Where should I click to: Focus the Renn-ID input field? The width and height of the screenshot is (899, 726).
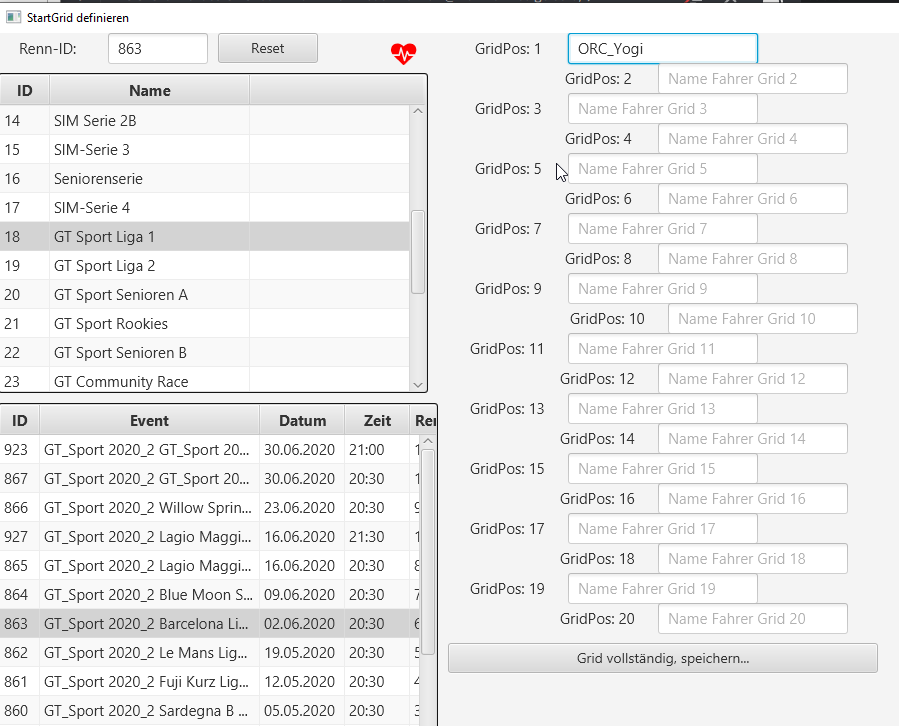click(157, 48)
